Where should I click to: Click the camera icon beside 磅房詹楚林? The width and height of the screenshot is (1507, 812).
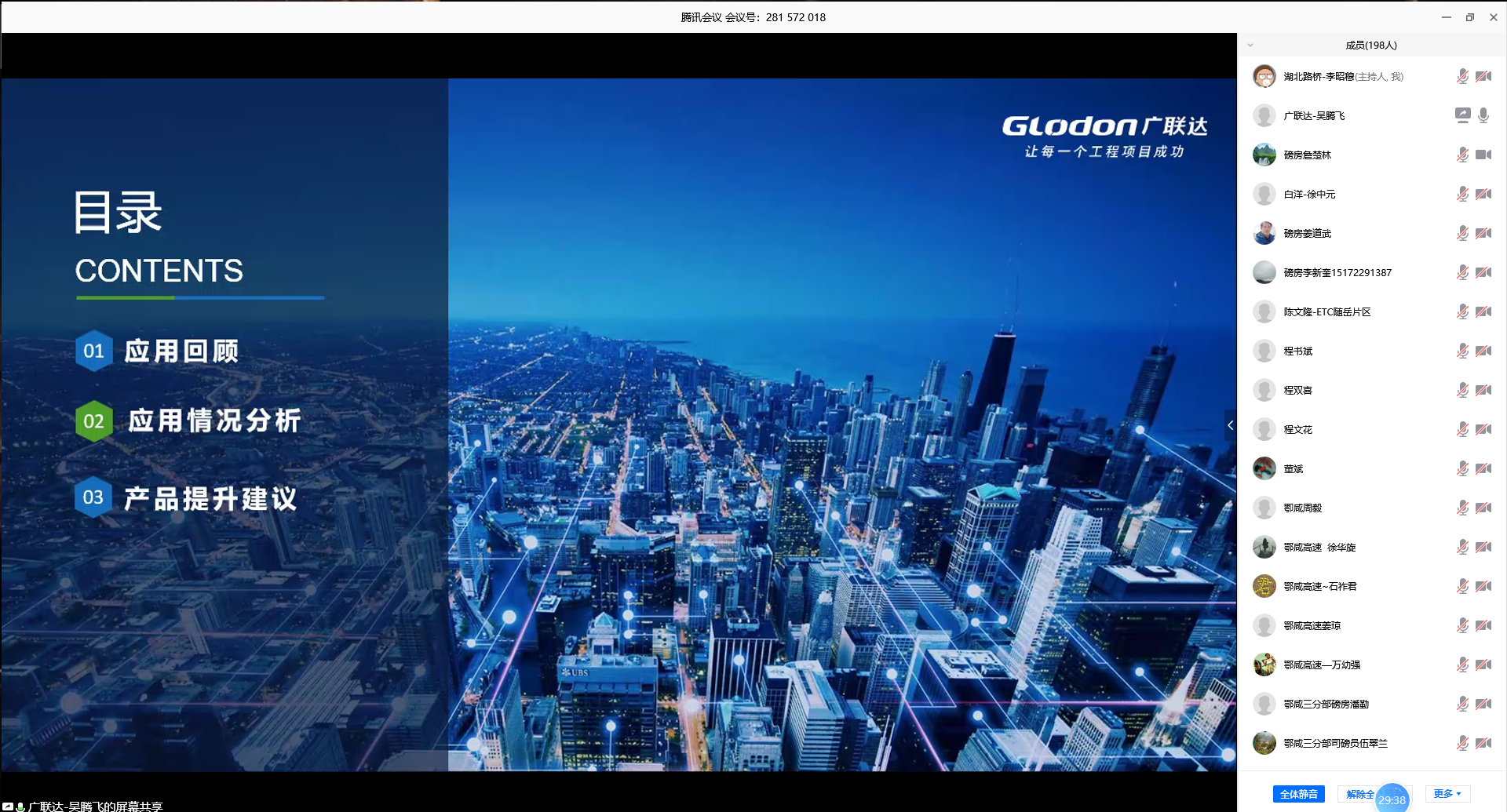(x=1483, y=155)
